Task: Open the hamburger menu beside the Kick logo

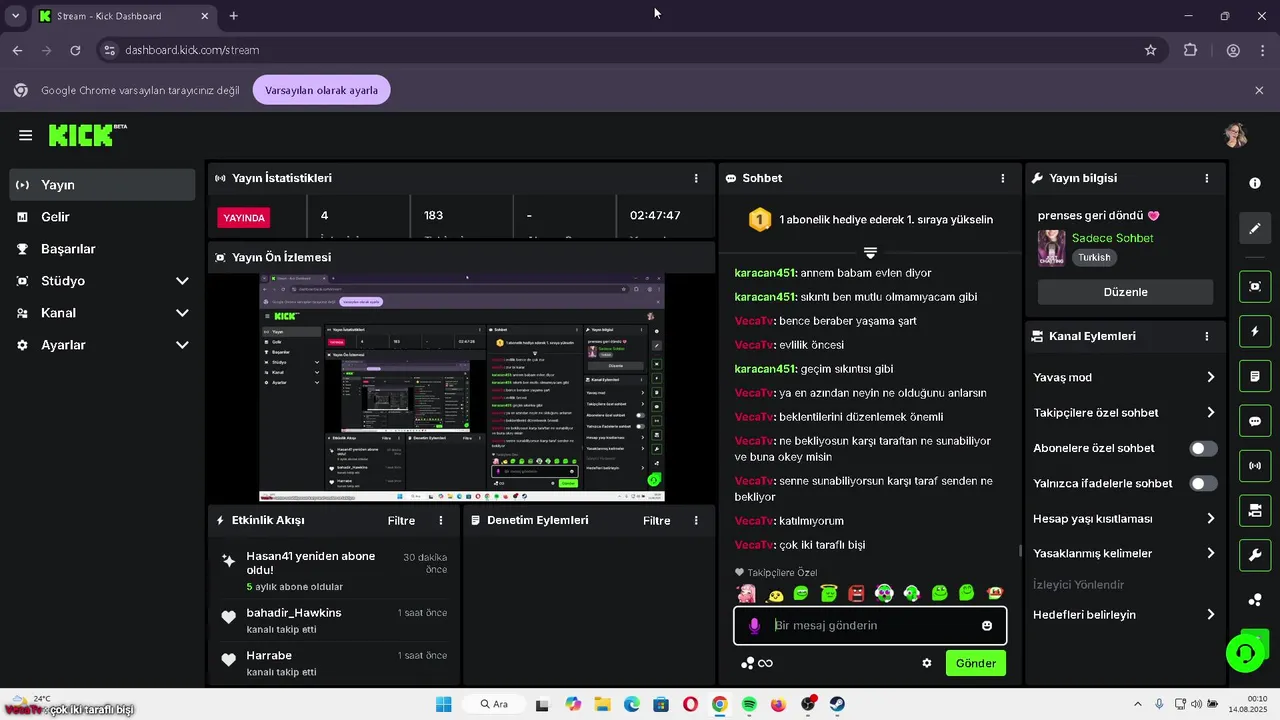Action: (26, 135)
